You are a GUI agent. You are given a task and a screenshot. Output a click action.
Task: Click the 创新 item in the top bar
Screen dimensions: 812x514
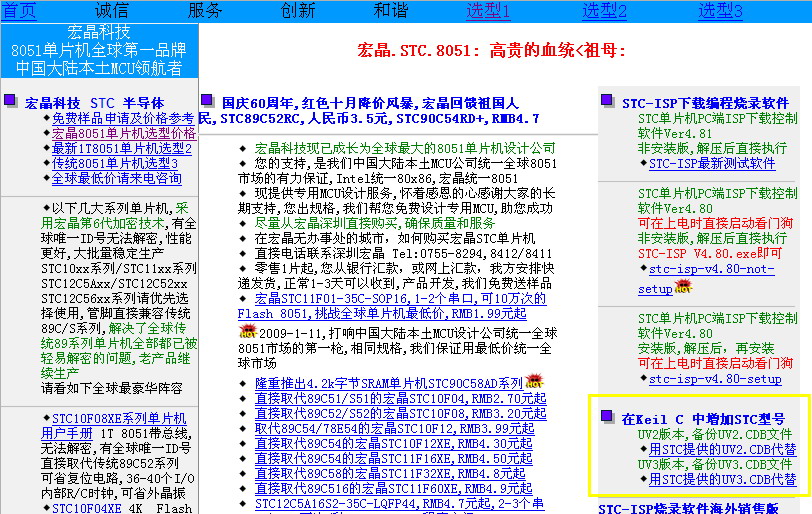tap(298, 10)
